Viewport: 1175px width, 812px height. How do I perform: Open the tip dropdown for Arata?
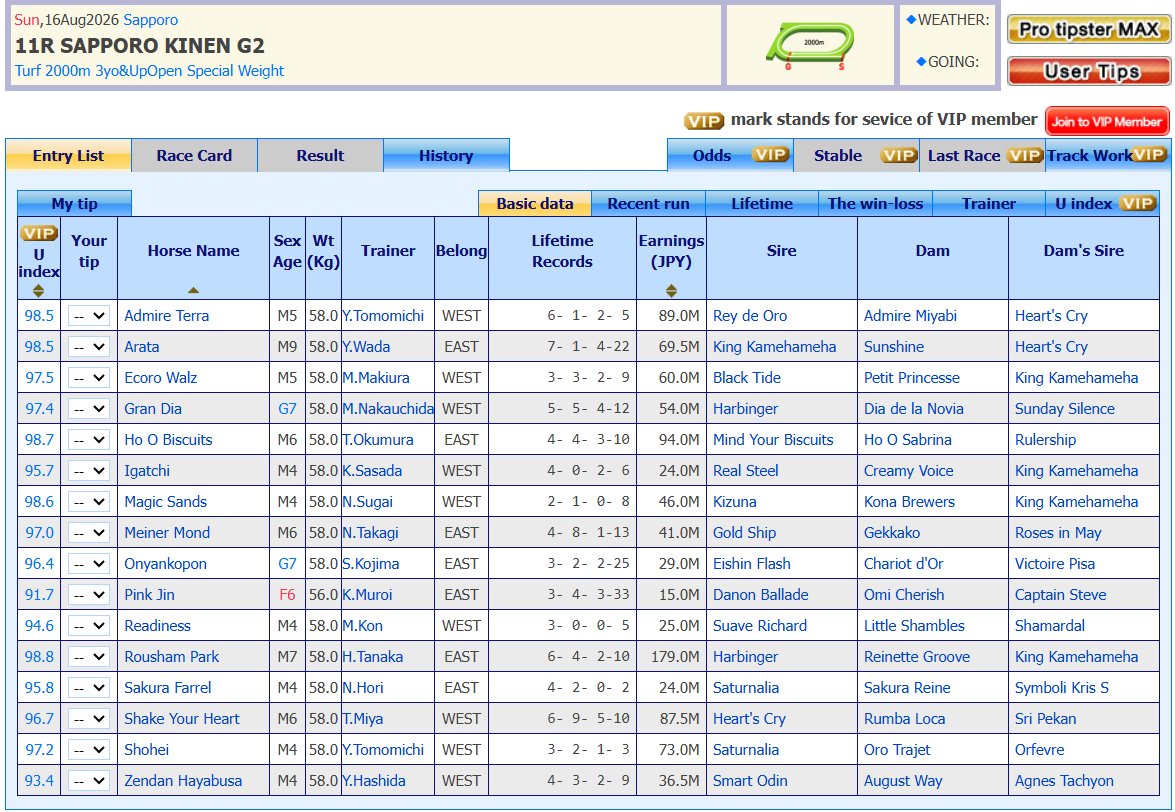point(88,347)
